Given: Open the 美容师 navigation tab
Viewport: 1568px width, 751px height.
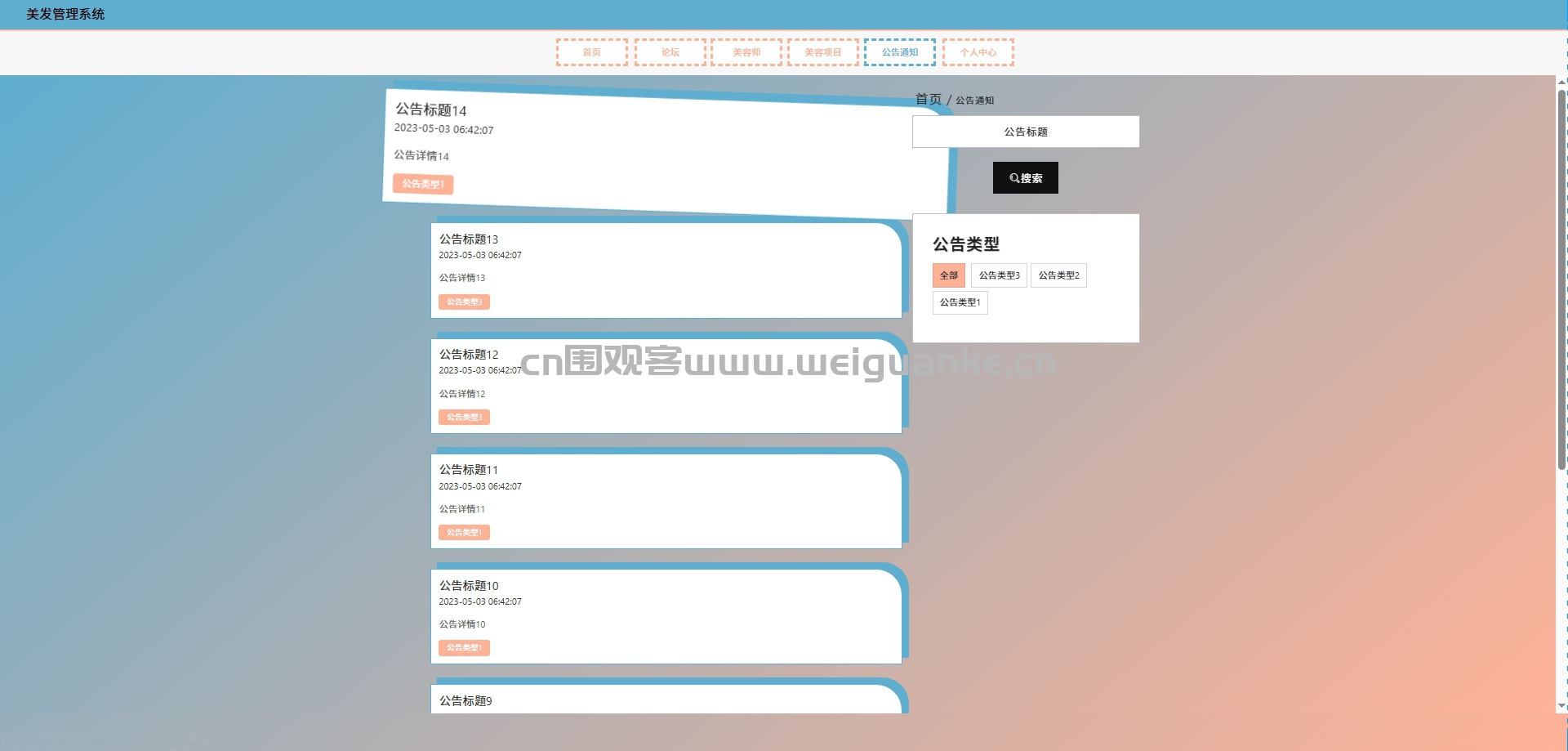Looking at the screenshot, I should (746, 52).
